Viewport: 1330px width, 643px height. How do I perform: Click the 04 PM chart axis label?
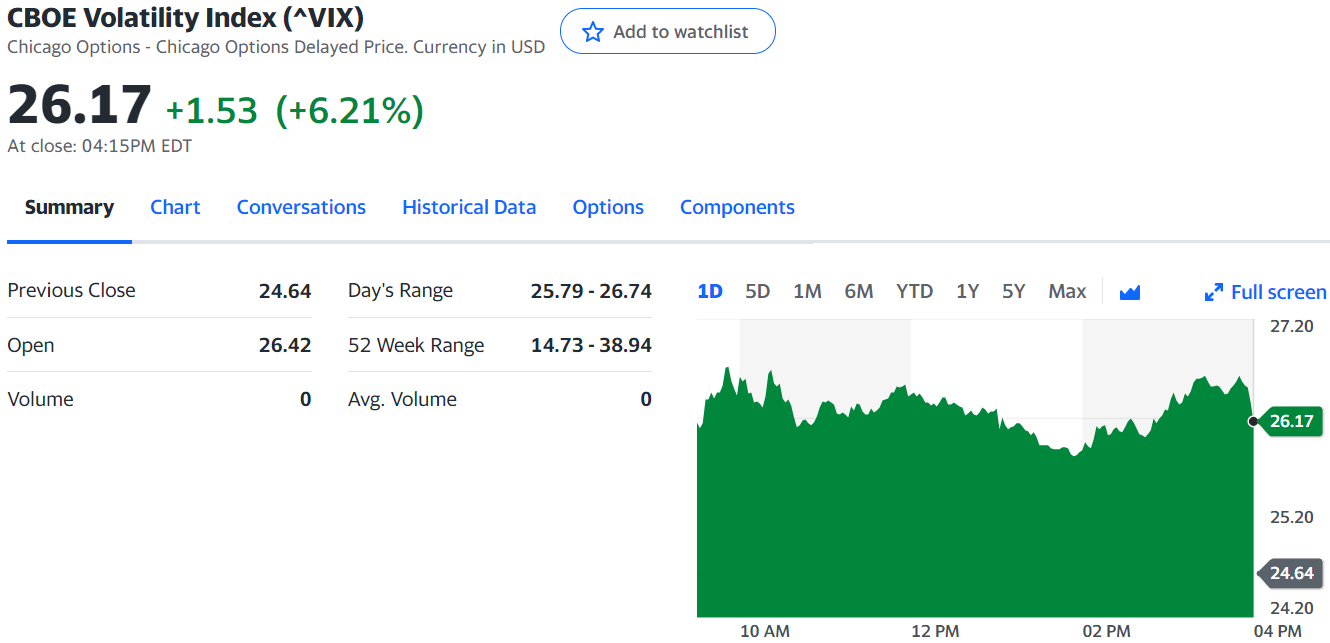pyautogui.click(x=1277, y=631)
